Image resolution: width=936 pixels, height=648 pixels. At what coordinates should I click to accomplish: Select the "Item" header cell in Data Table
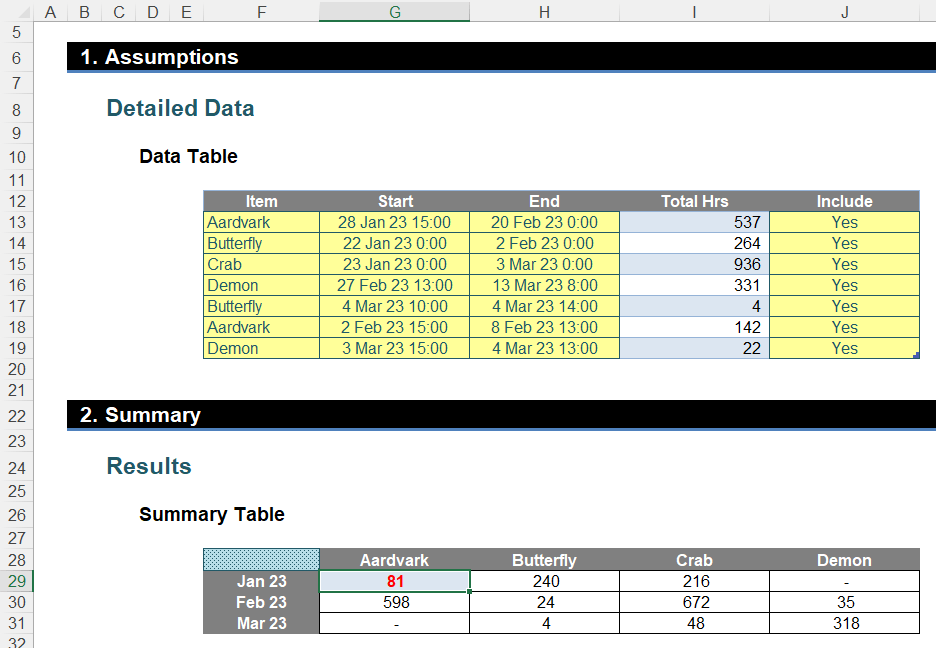pos(261,201)
